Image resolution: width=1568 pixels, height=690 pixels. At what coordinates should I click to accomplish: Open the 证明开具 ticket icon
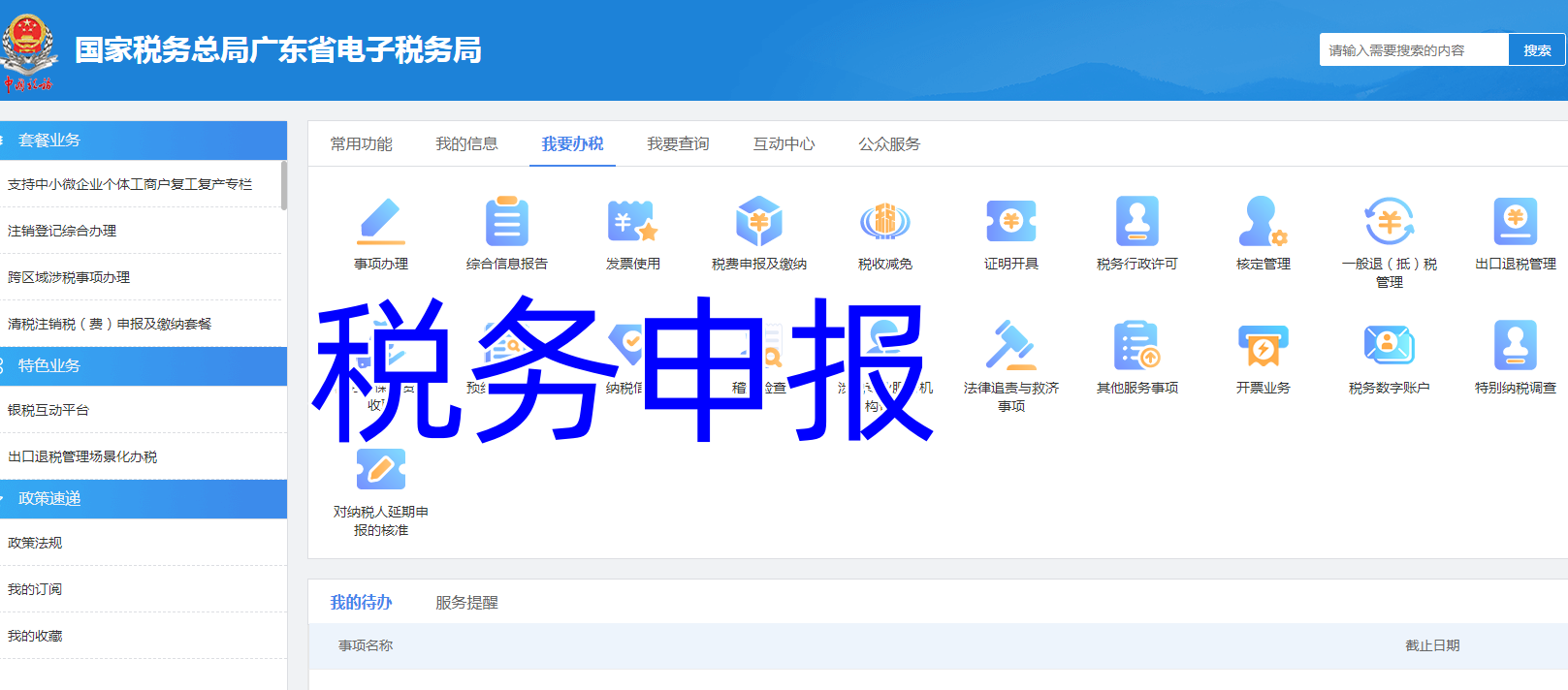coord(1011,222)
